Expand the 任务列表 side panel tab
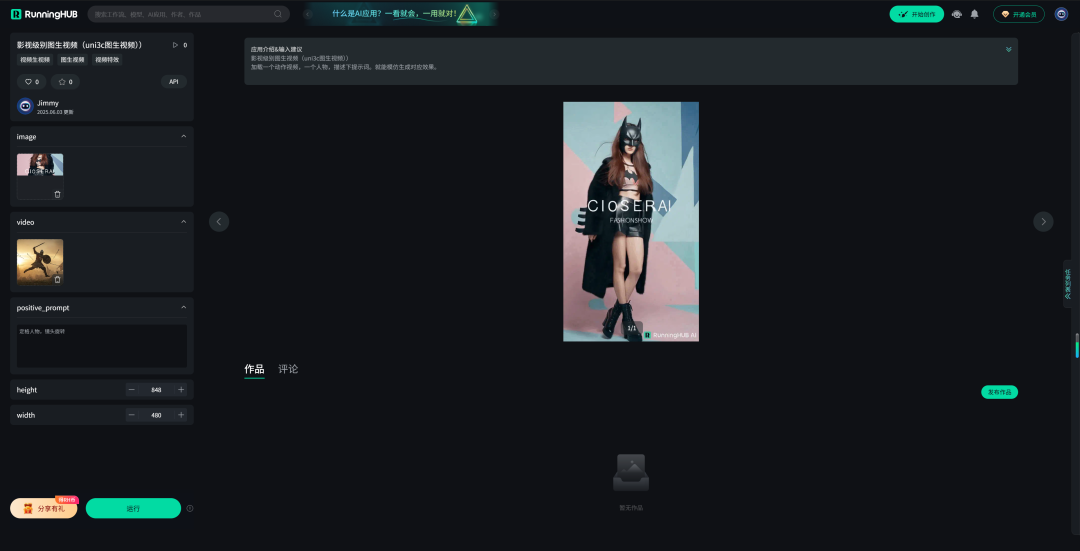The image size is (1080, 551). [1068, 284]
